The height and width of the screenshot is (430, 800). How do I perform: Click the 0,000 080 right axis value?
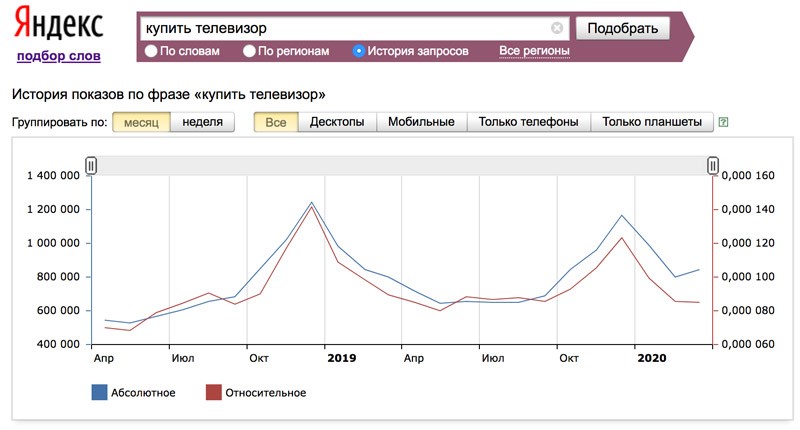point(748,310)
